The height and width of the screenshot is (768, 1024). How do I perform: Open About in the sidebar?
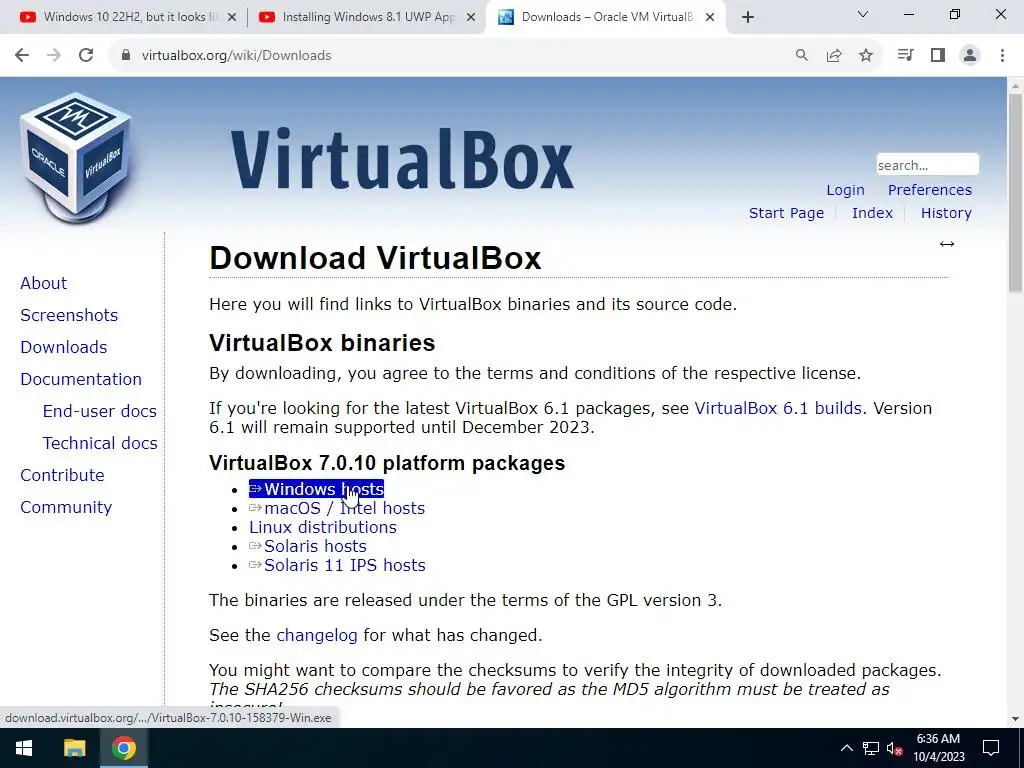[43, 283]
